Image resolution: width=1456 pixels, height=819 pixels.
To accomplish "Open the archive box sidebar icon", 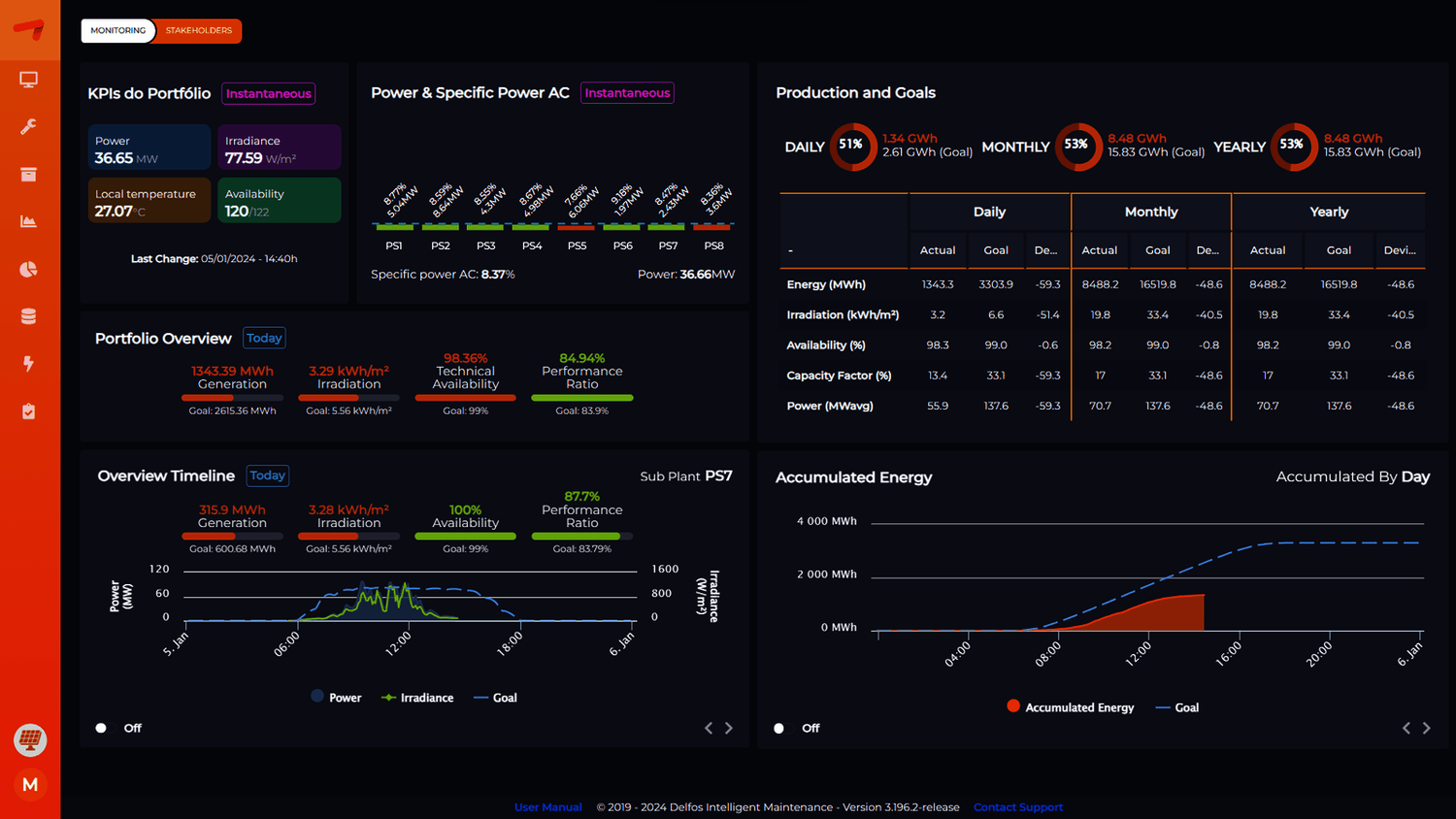I will pyautogui.click(x=29, y=175).
